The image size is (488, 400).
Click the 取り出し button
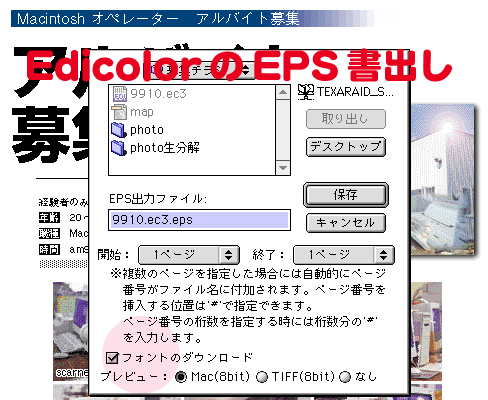[346, 119]
